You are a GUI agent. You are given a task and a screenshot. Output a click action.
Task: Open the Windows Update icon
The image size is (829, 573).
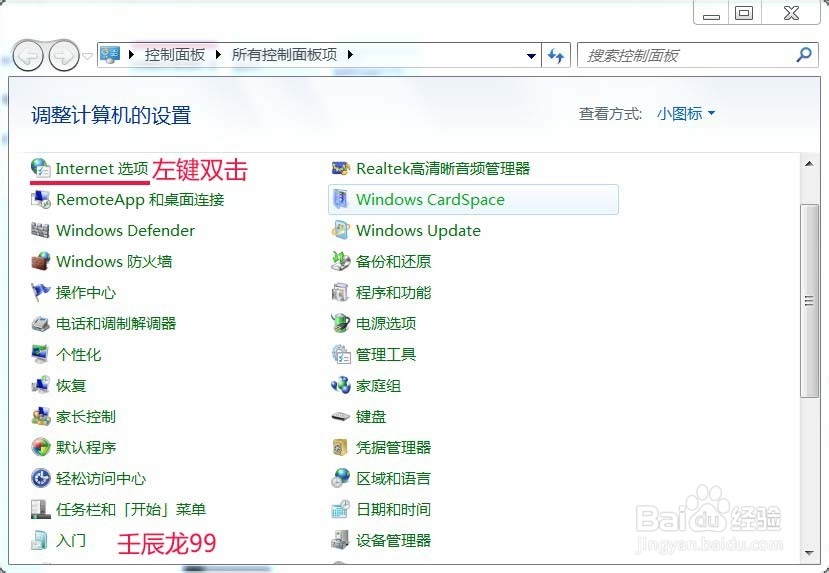340,230
